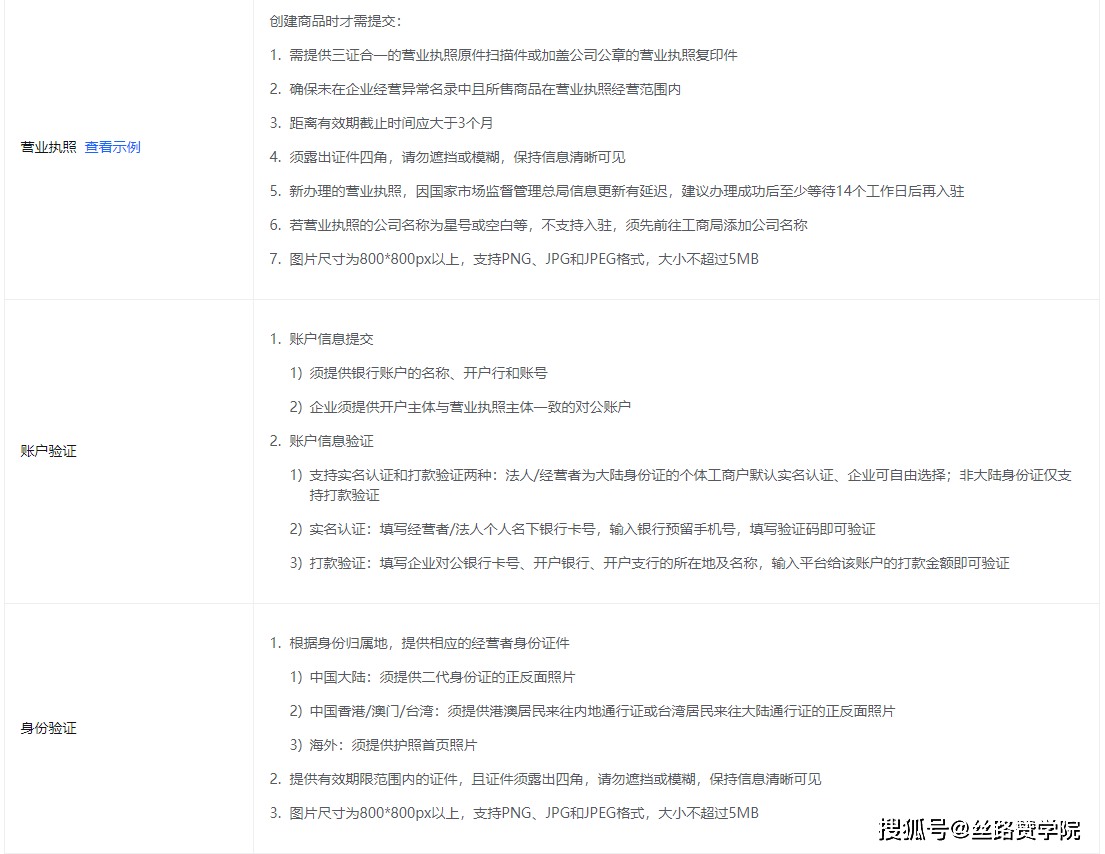Click the heading '账户信息验证'
1105x854 pixels.
321,441
